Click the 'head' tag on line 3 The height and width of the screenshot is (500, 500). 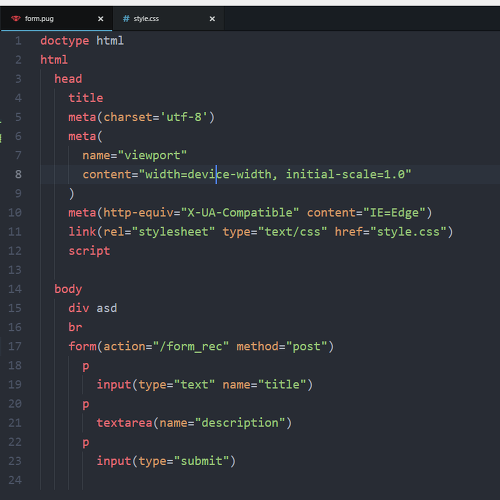pos(68,79)
